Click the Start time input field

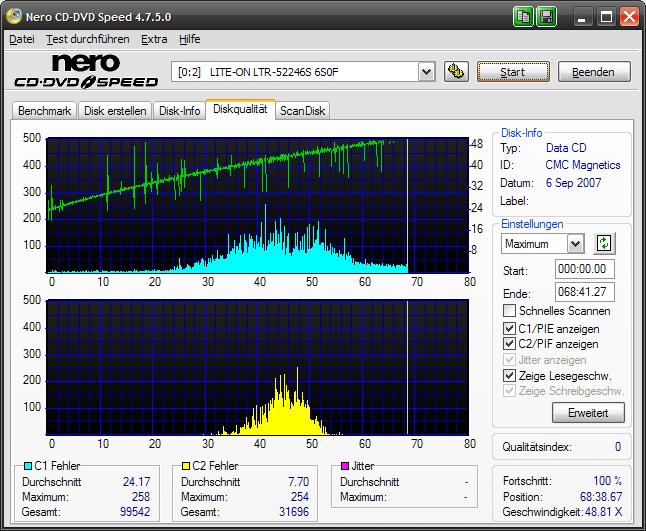point(585,269)
